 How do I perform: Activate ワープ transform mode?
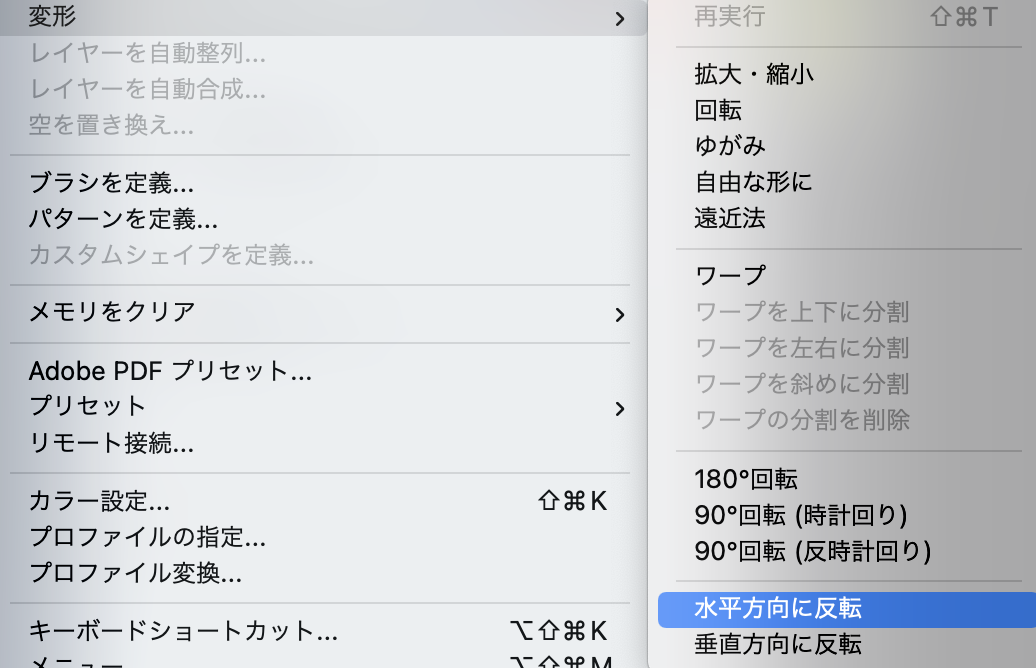730,275
